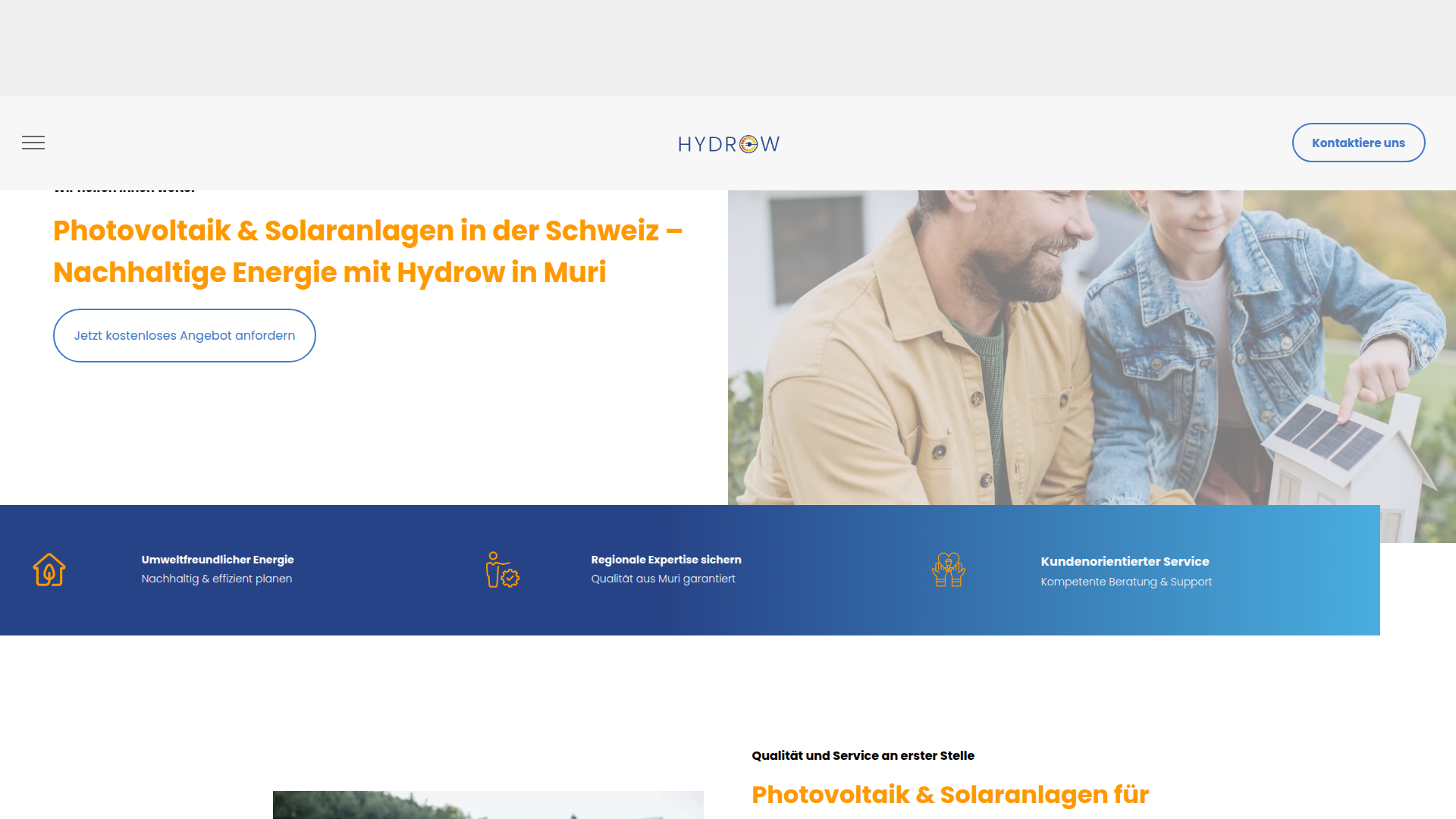Click the landscape image at the bottom
The height and width of the screenshot is (819, 1456).
click(x=488, y=805)
